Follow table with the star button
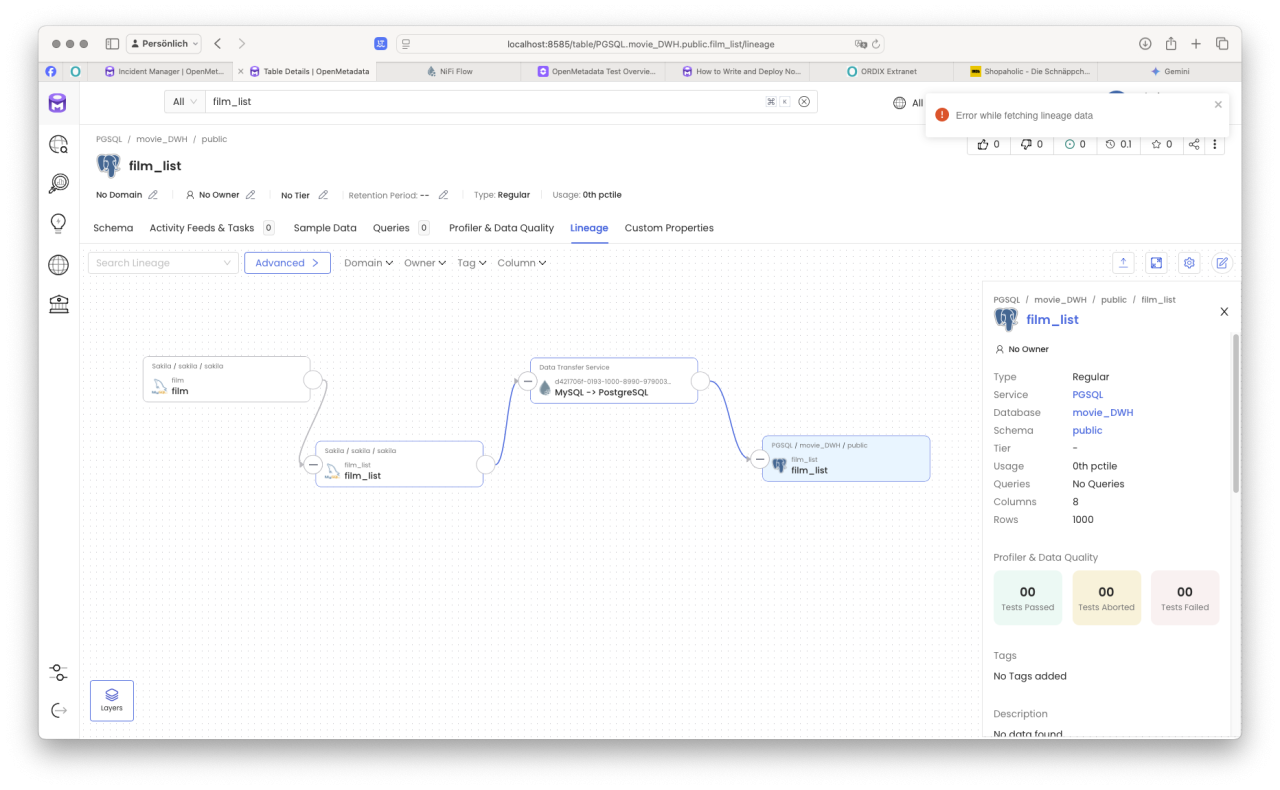Image resolution: width=1280 pixels, height=790 pixels. click(x=1162, y=144)
